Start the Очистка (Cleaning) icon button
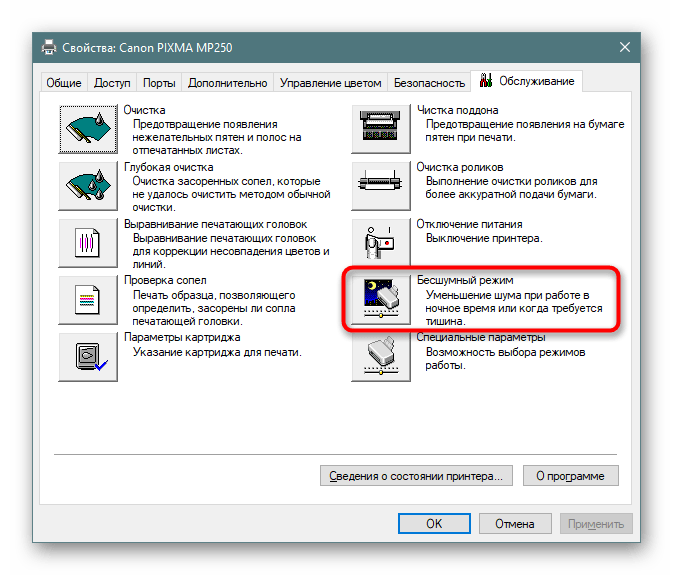Screen dimensions: 673x575 click(88, 129)
